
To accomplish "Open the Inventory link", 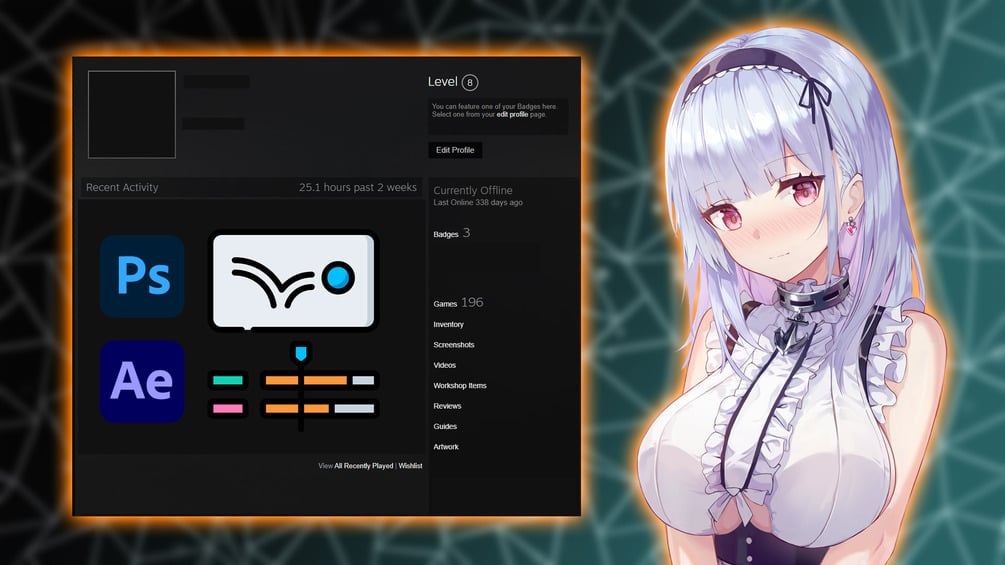I will [448, 325].
